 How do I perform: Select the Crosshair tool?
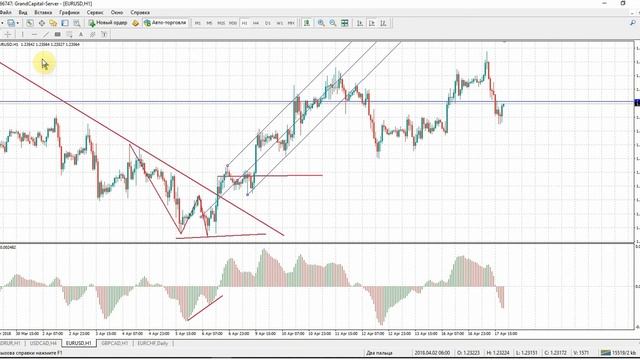(8, 34)
